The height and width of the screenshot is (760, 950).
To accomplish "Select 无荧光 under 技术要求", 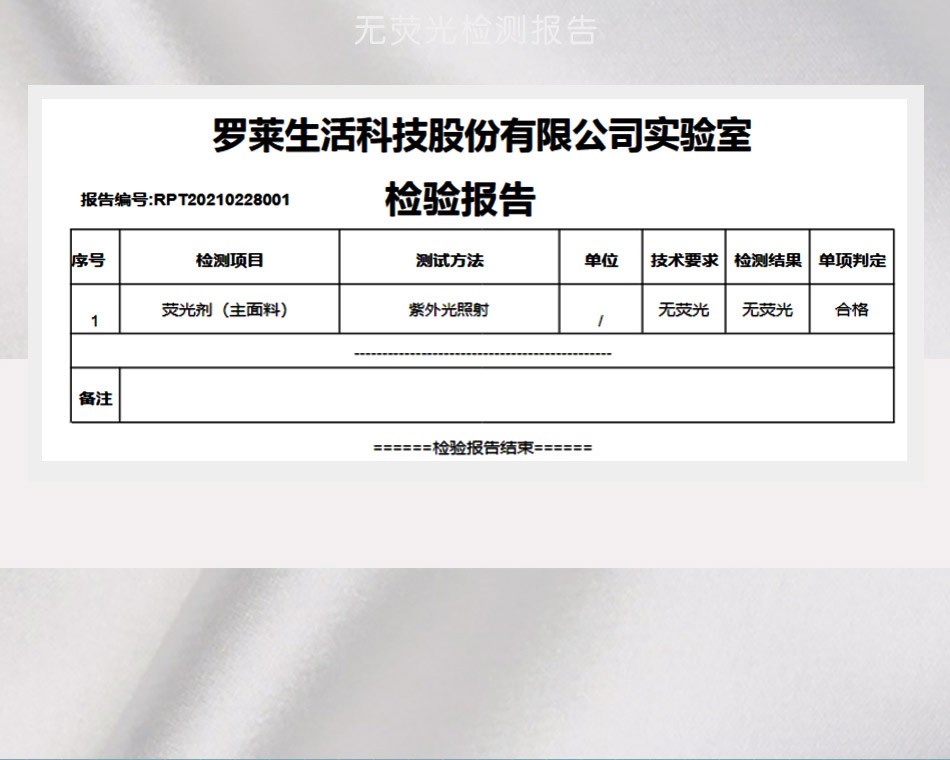I will point(683,310).
